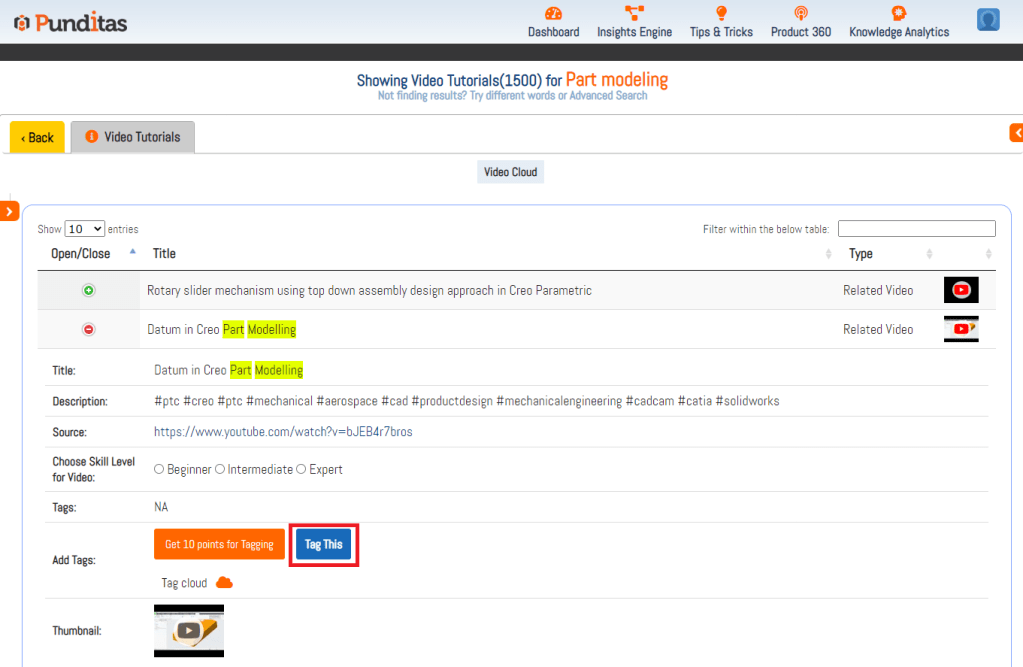
Task: Open the Insights Engine icon
Action: click(634, 14)
